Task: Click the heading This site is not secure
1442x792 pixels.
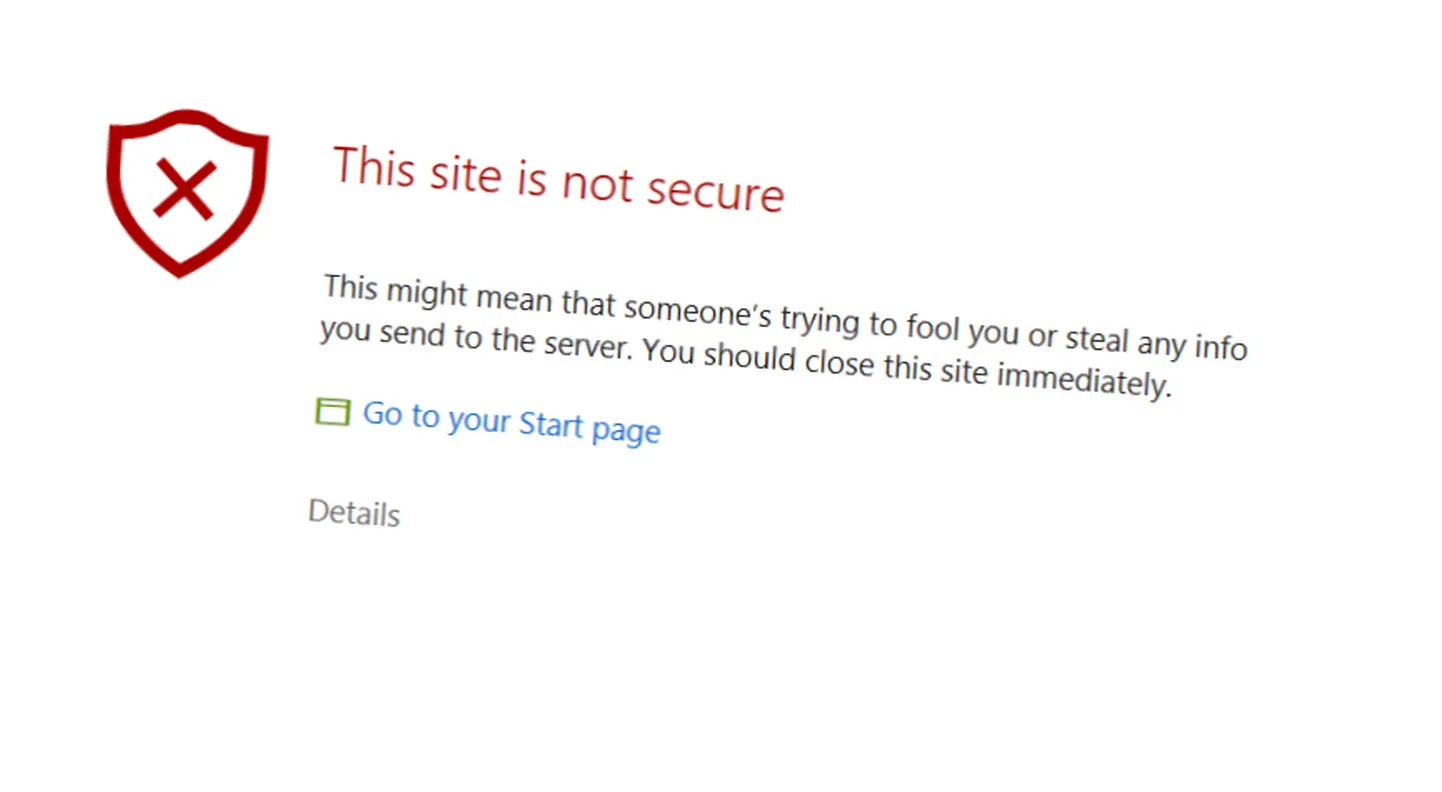Action: (x=558, y=180)
